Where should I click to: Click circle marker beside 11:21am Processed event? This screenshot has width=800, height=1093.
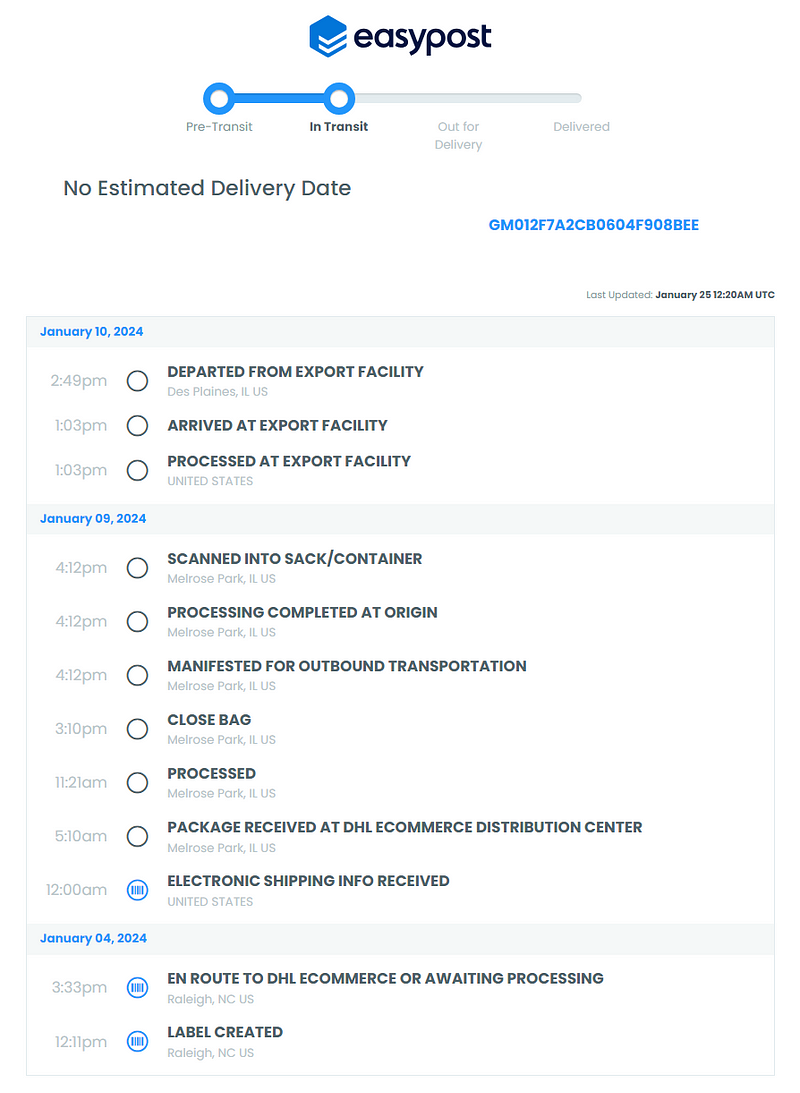click(x=137, y=783)
